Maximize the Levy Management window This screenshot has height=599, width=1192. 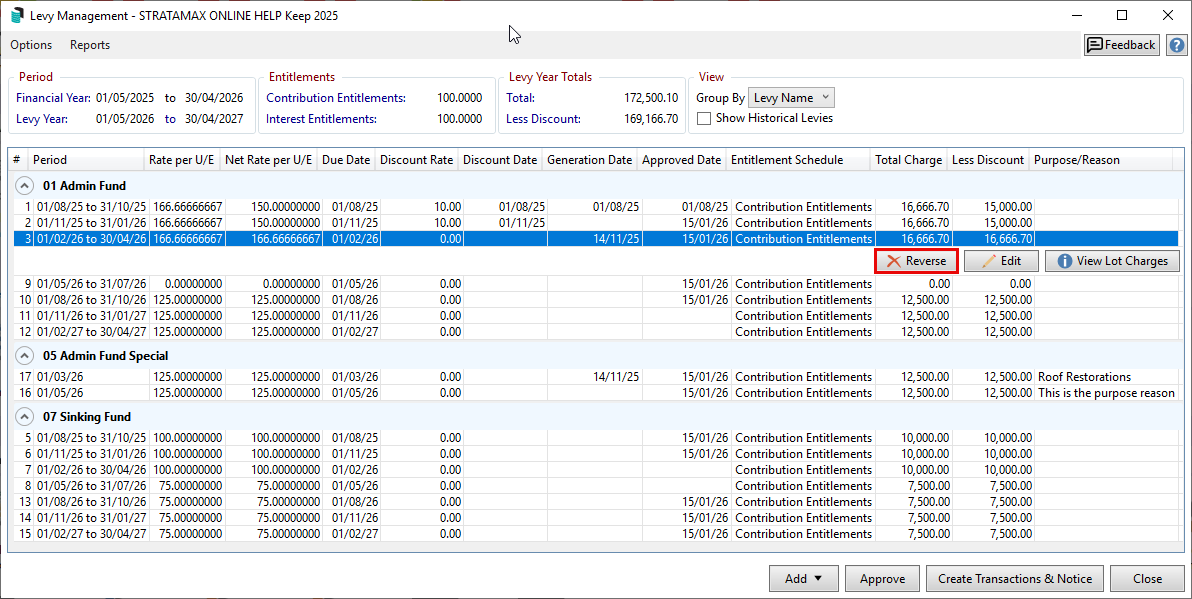coord(1122,15)
